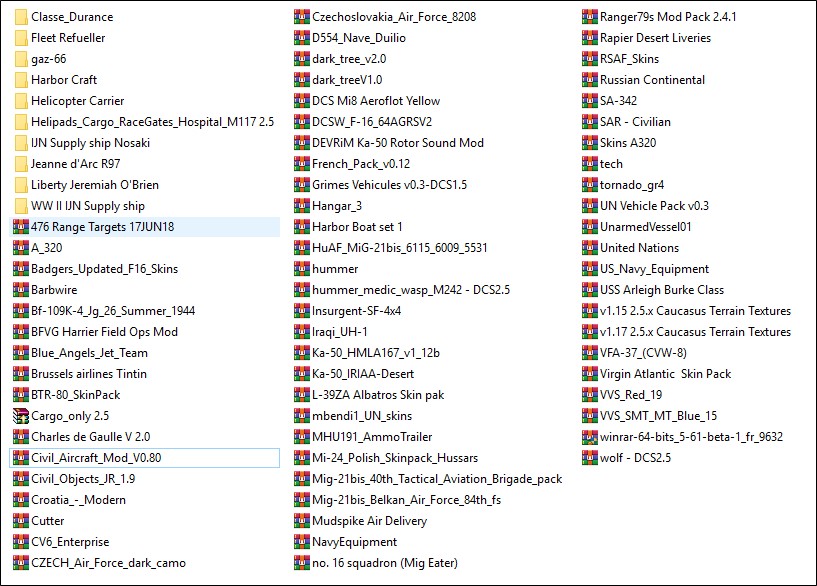The image size is (817, 586).
Task: Select the Civil_Aircraft_Mod_V0.80 archive icon
Action: [21, 458]
